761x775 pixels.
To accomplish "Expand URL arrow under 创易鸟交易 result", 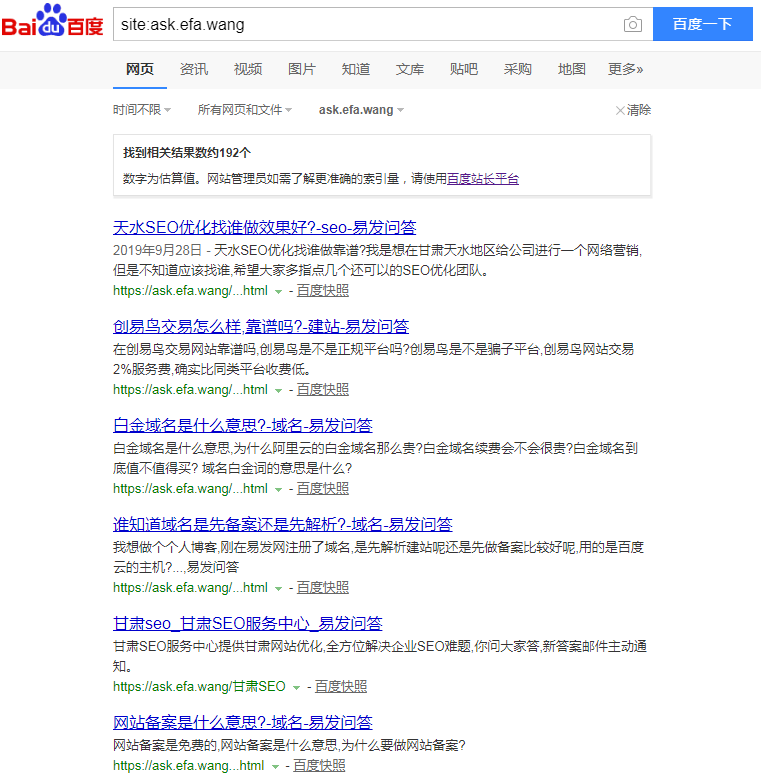I will pyautogui.click(x=278, y=390).
